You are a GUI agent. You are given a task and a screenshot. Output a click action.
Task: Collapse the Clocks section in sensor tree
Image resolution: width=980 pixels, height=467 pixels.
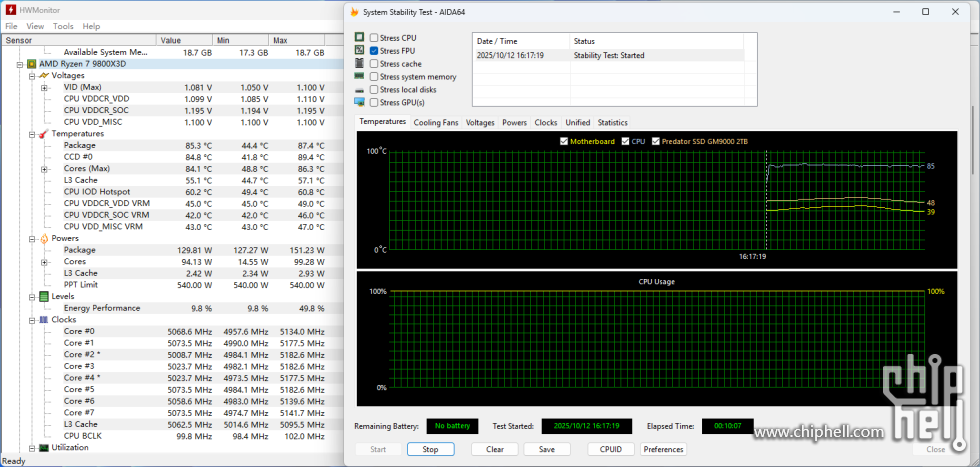point(31,320)
